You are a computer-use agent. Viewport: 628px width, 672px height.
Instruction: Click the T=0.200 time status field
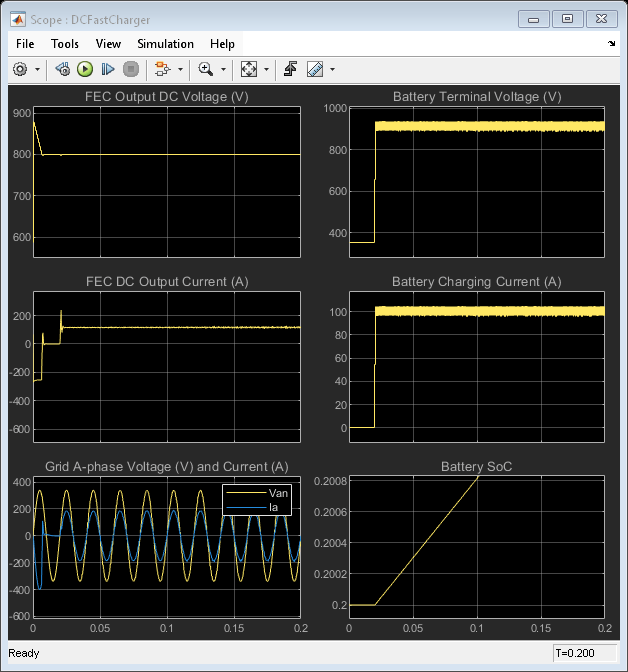click(585, 653)
